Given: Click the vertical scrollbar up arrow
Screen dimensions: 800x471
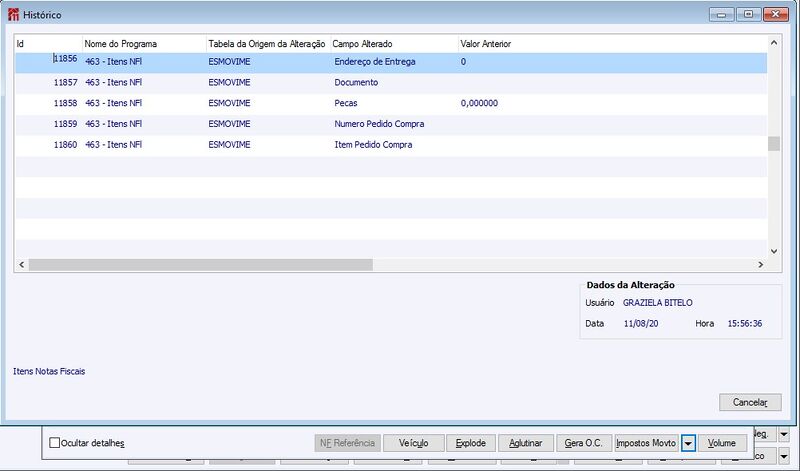Looking at the screenshot, I should point(774,43).
